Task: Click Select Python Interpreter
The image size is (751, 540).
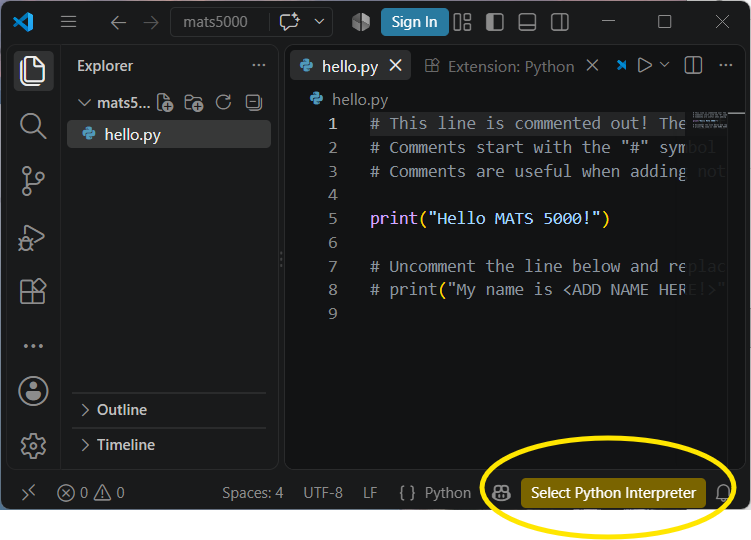Action: [x=613, y=493]
